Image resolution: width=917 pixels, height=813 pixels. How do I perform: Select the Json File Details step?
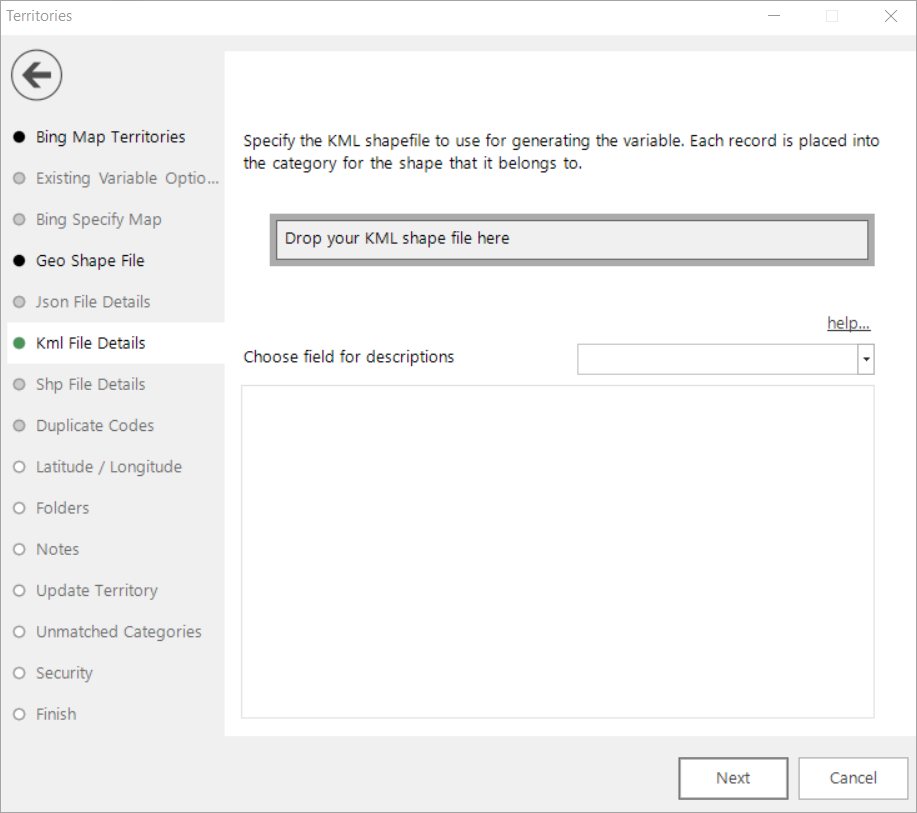[93, 302]
